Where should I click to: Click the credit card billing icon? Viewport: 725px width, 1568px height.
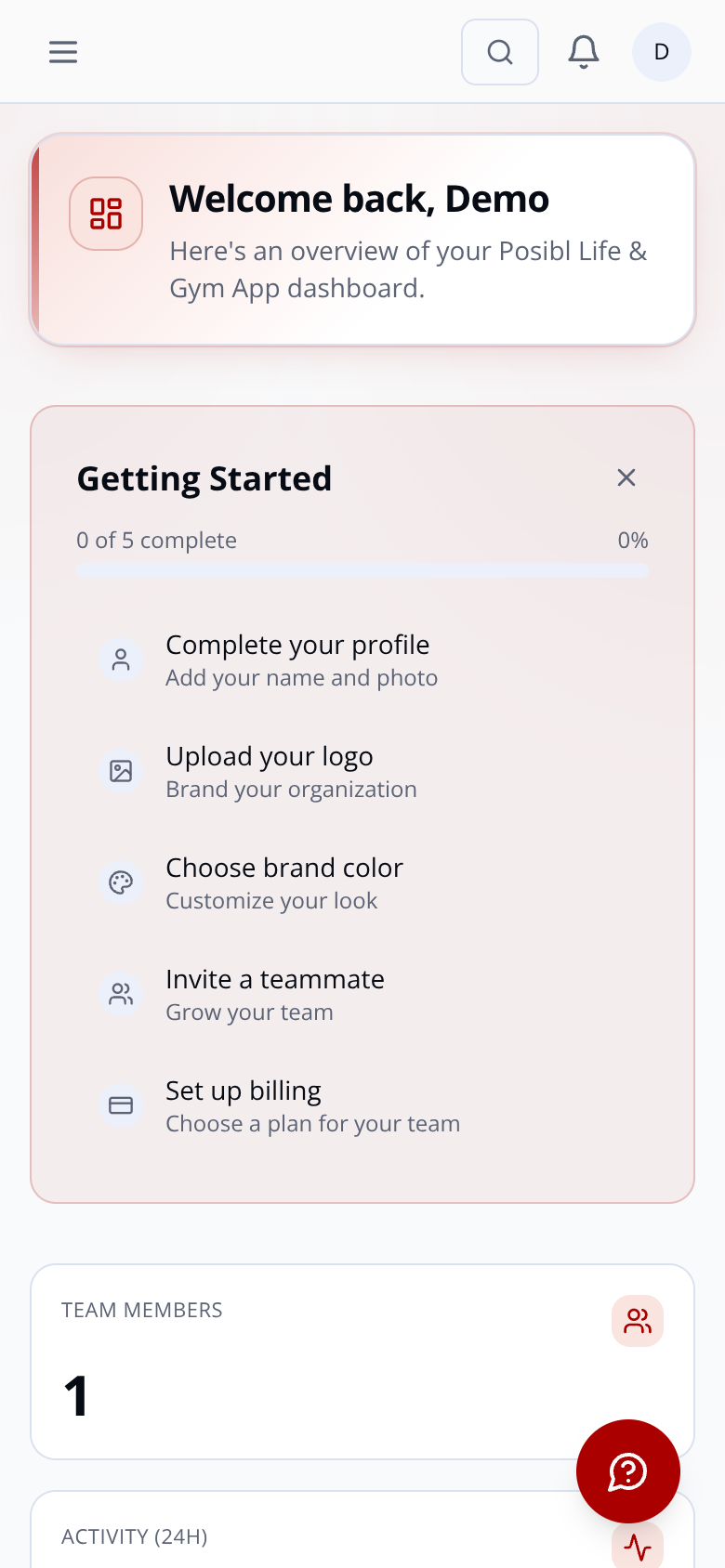(121, 1105)
